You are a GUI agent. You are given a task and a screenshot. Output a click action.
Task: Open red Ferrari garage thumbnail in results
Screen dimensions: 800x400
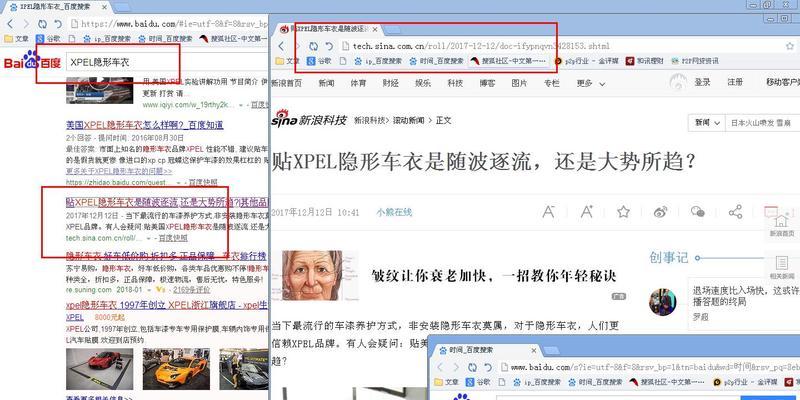(99, 369)
